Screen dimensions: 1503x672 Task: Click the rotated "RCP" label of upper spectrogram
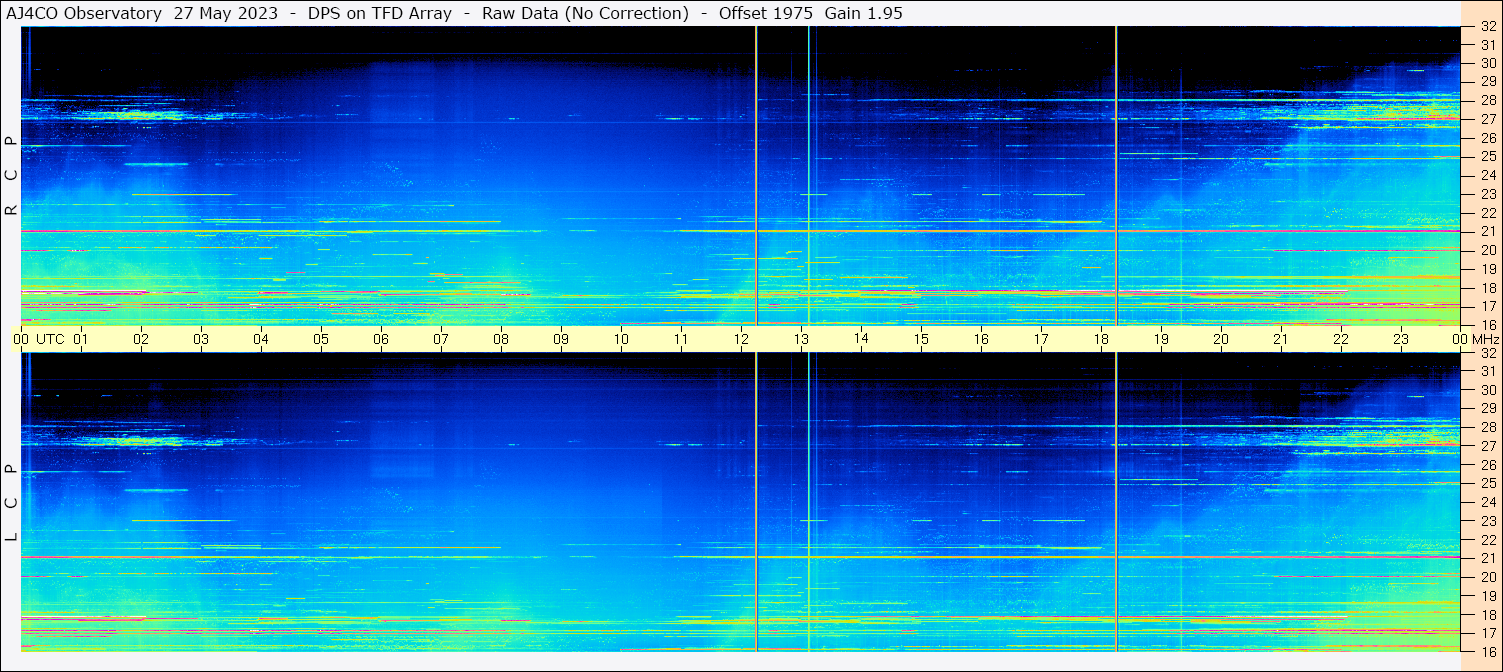pyautogui.click(x=11, y=175)
